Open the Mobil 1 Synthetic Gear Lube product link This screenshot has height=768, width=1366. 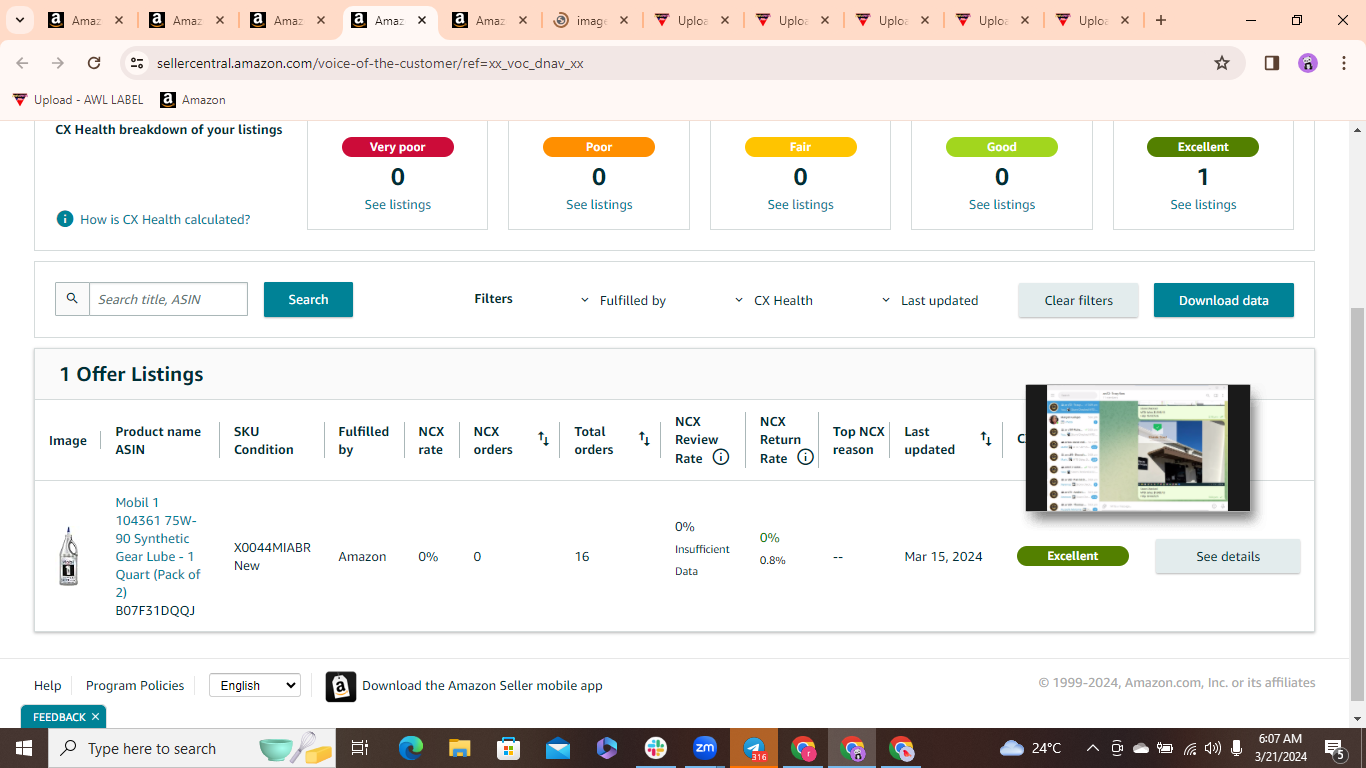[158, 547]
